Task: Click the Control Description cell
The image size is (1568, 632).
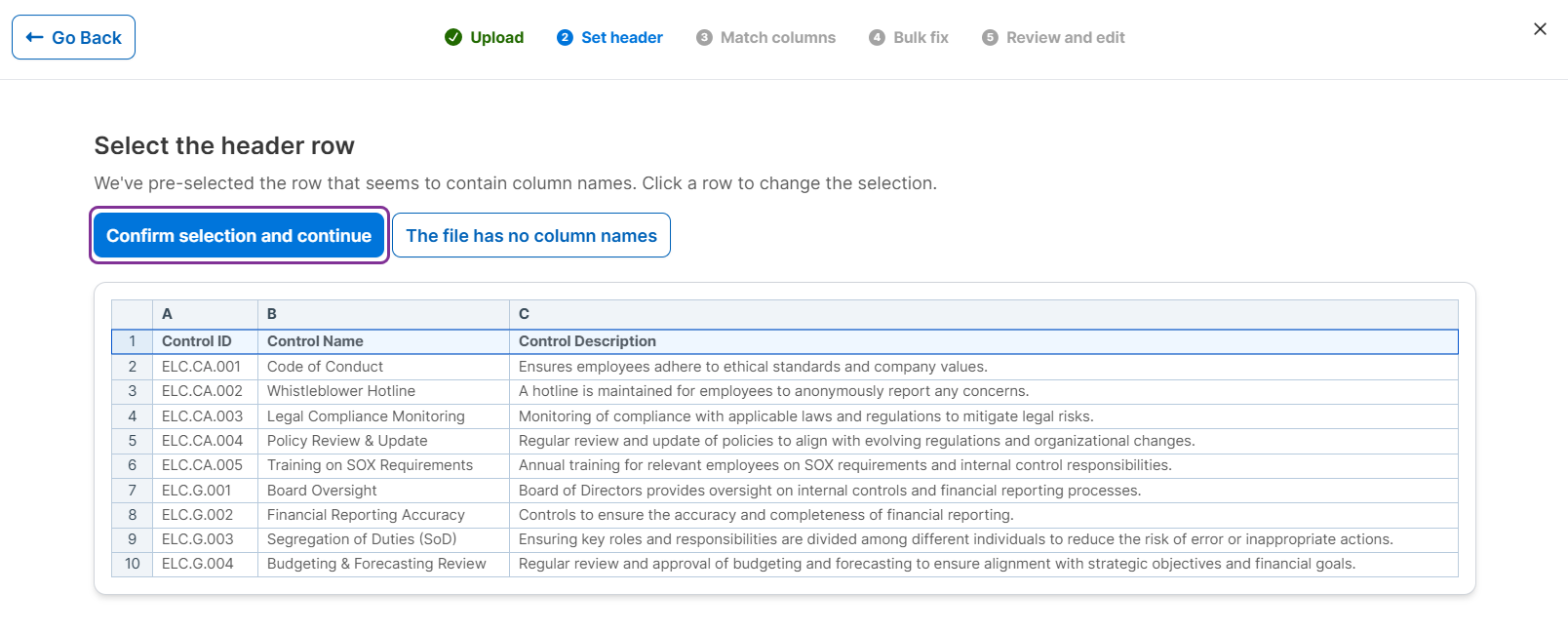Action: tap(984, 341)
